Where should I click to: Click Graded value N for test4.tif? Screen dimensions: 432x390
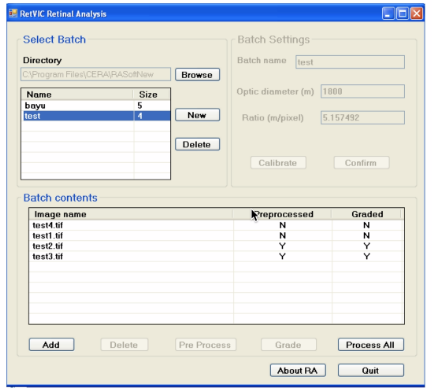click(366, 225)
